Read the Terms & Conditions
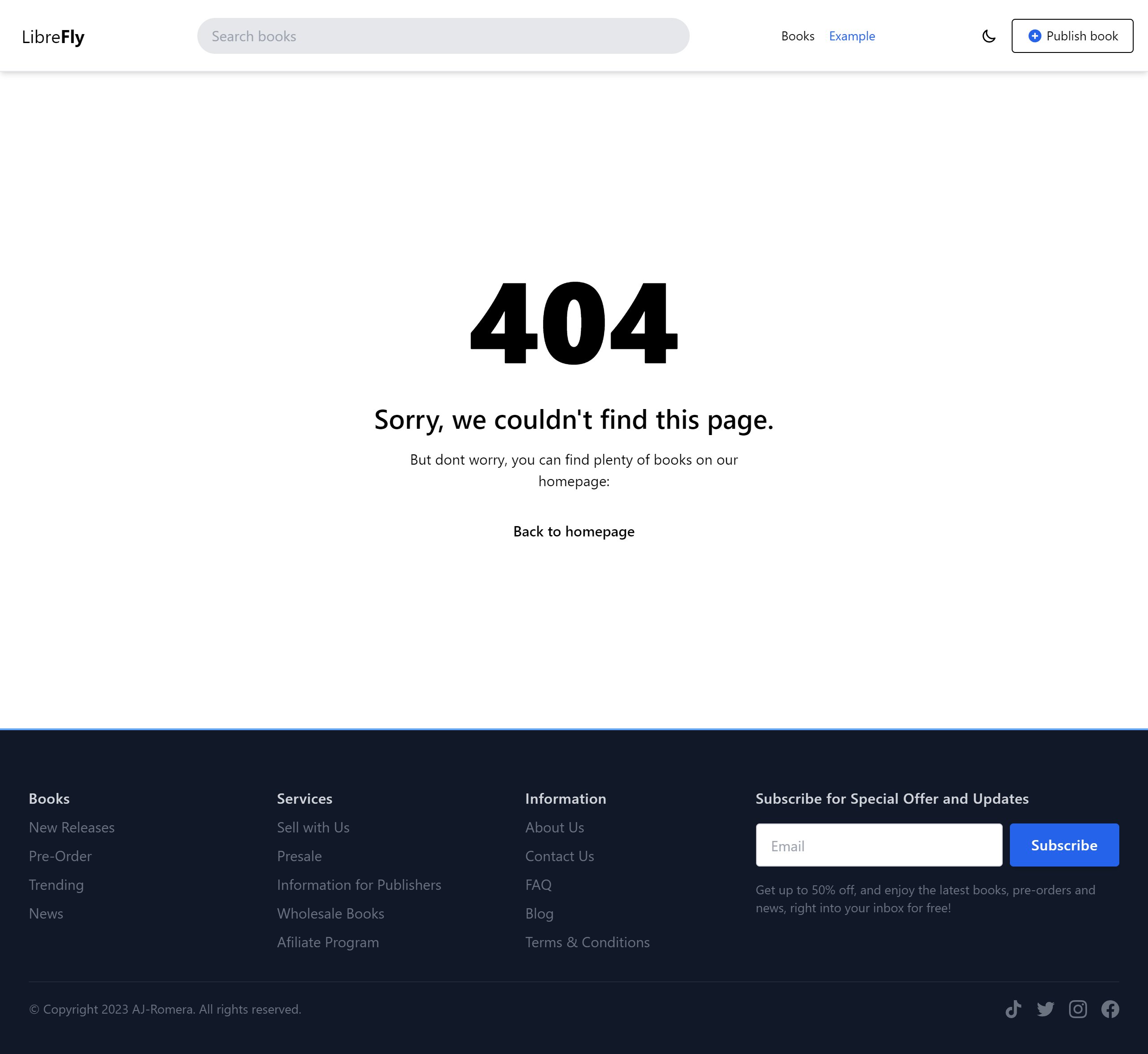Viewport: 1148px width, 1054px height. (x=587, y=941)
